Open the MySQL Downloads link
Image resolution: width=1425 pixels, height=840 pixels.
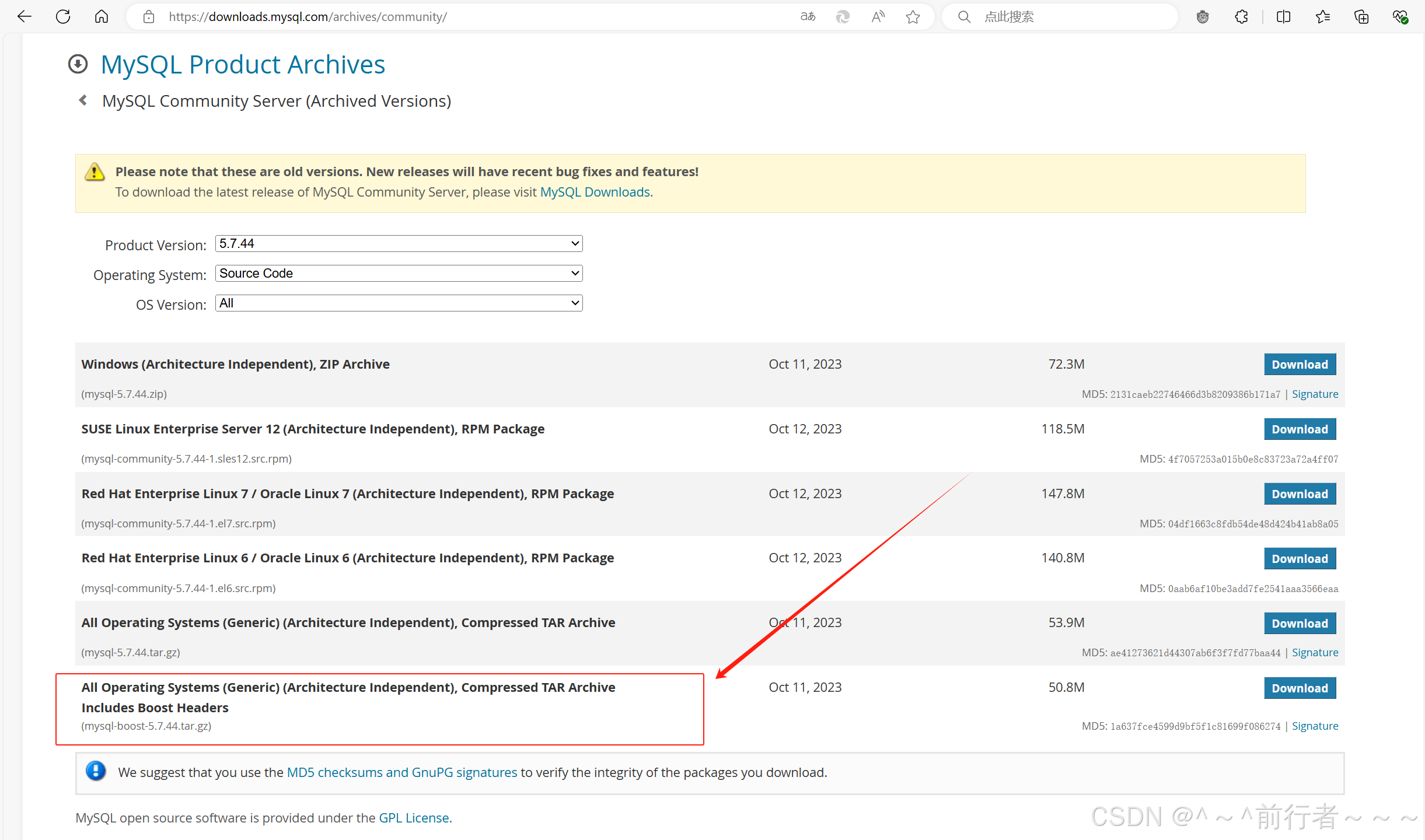(595, 192)
